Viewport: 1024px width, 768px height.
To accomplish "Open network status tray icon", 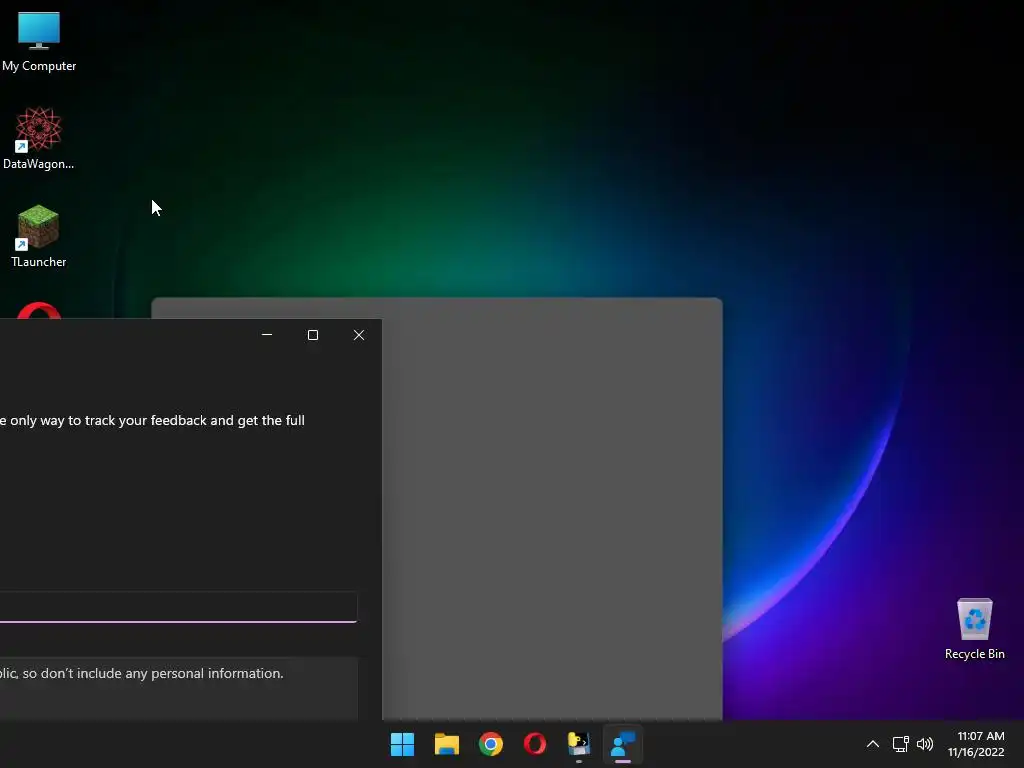I will tap(901, 744).
